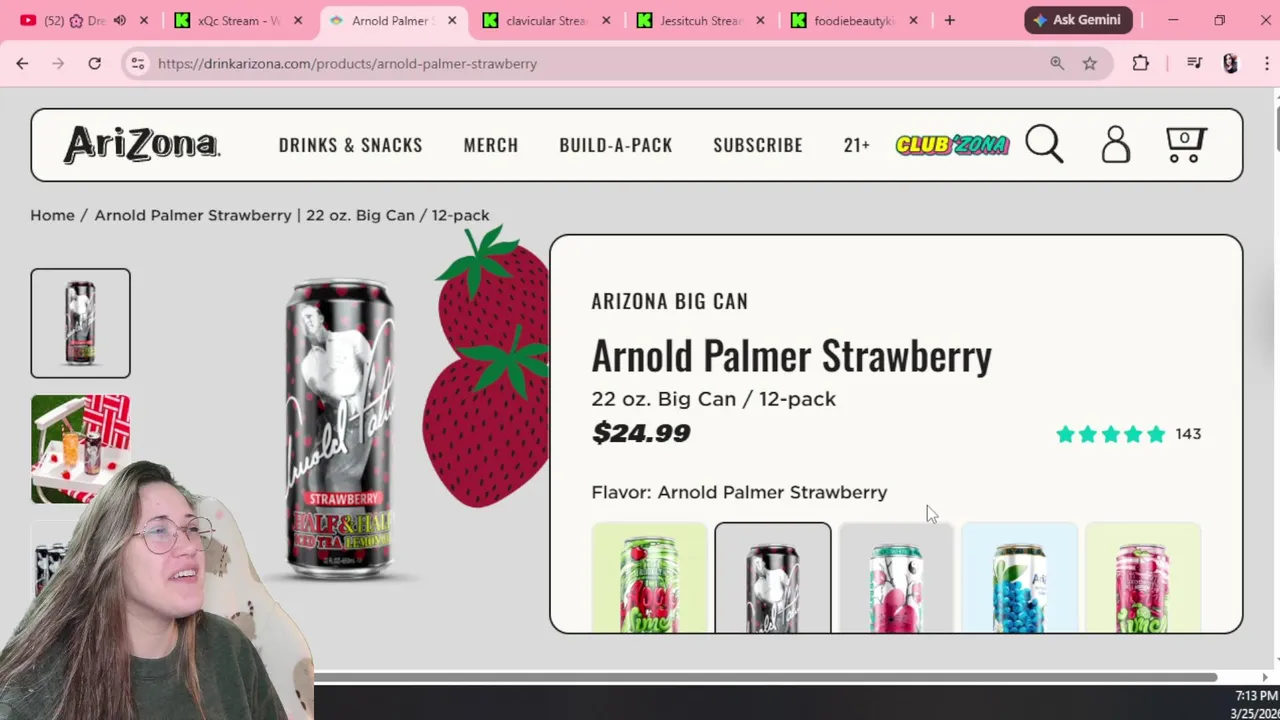Click the Ask Gemini button
Image resolution: width=1280 pixels, height=720 pixels.
[1078, 20]
